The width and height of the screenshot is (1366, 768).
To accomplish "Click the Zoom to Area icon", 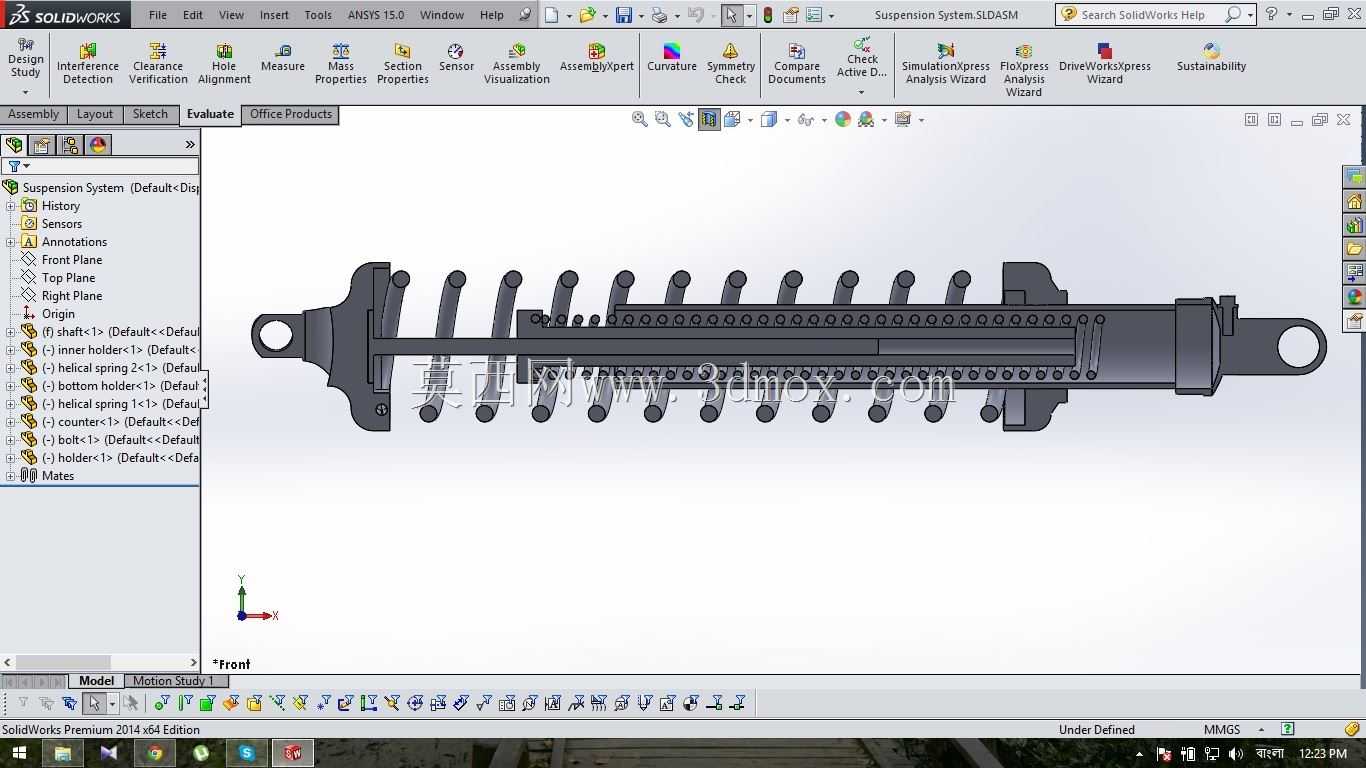I will point(662,119).
